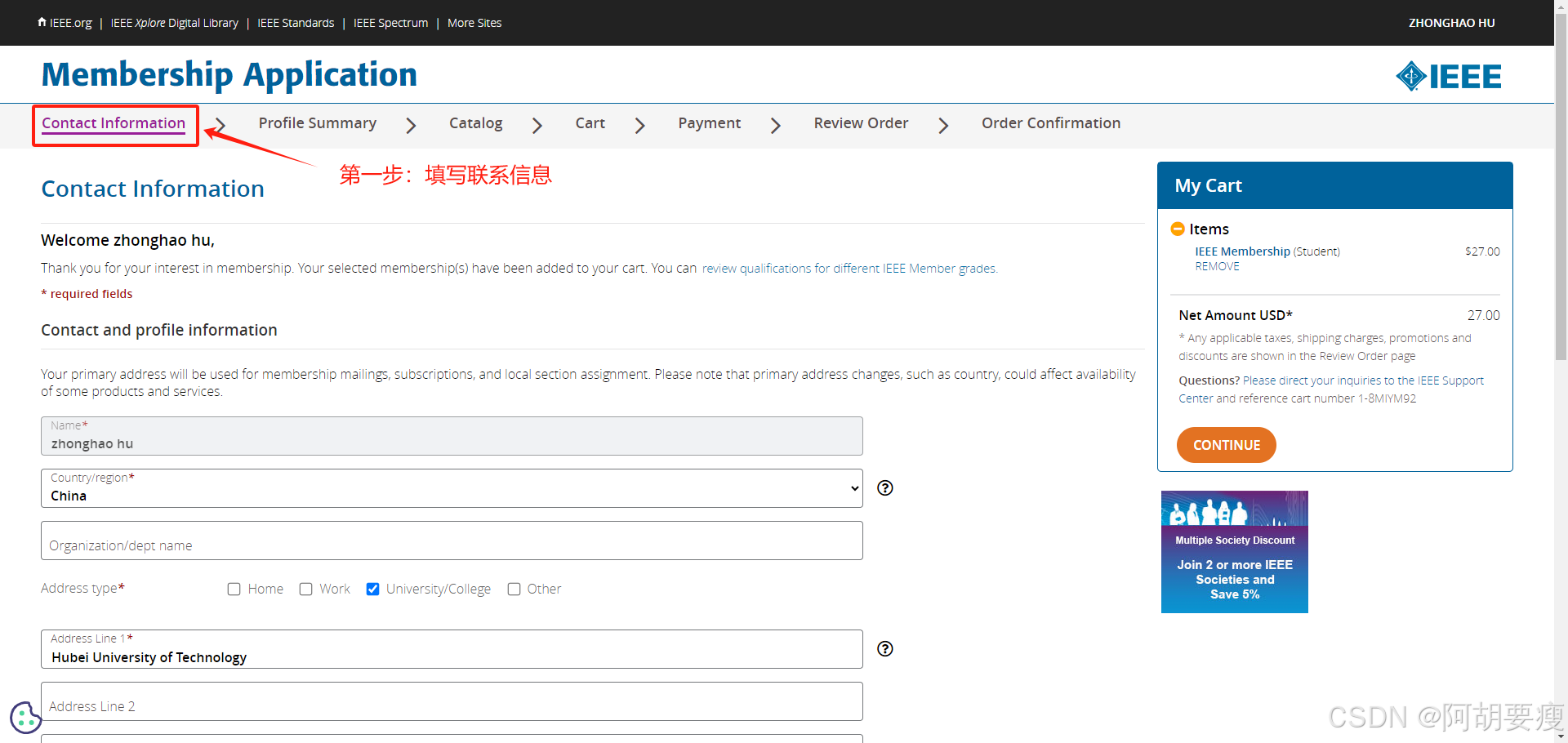
Task: Go to Order Confirmation step
Action: point(1051,123)
